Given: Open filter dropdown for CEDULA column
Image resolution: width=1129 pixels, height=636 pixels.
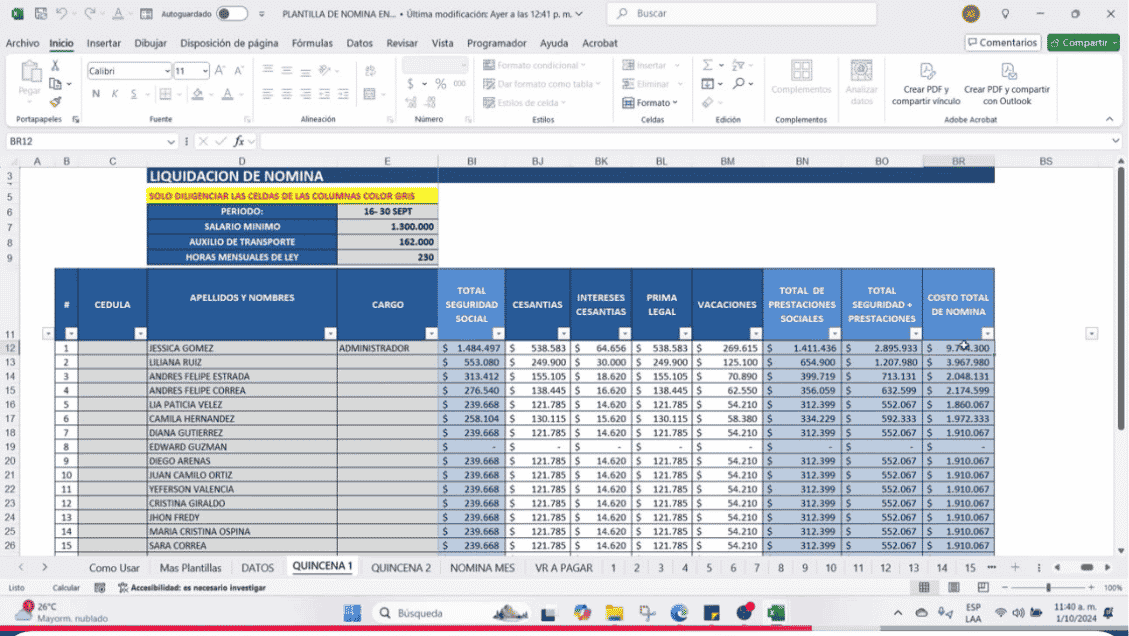Looking at the screenshot, I should 140,333.
